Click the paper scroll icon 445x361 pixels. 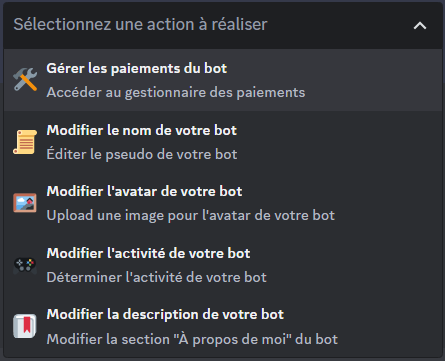[x=25, y=142]
